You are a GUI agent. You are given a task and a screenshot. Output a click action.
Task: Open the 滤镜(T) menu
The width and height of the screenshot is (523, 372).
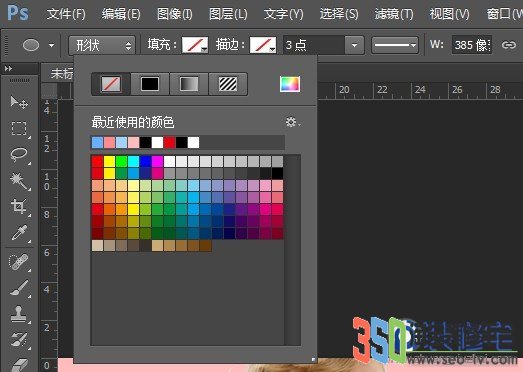[x=394, y=14]
